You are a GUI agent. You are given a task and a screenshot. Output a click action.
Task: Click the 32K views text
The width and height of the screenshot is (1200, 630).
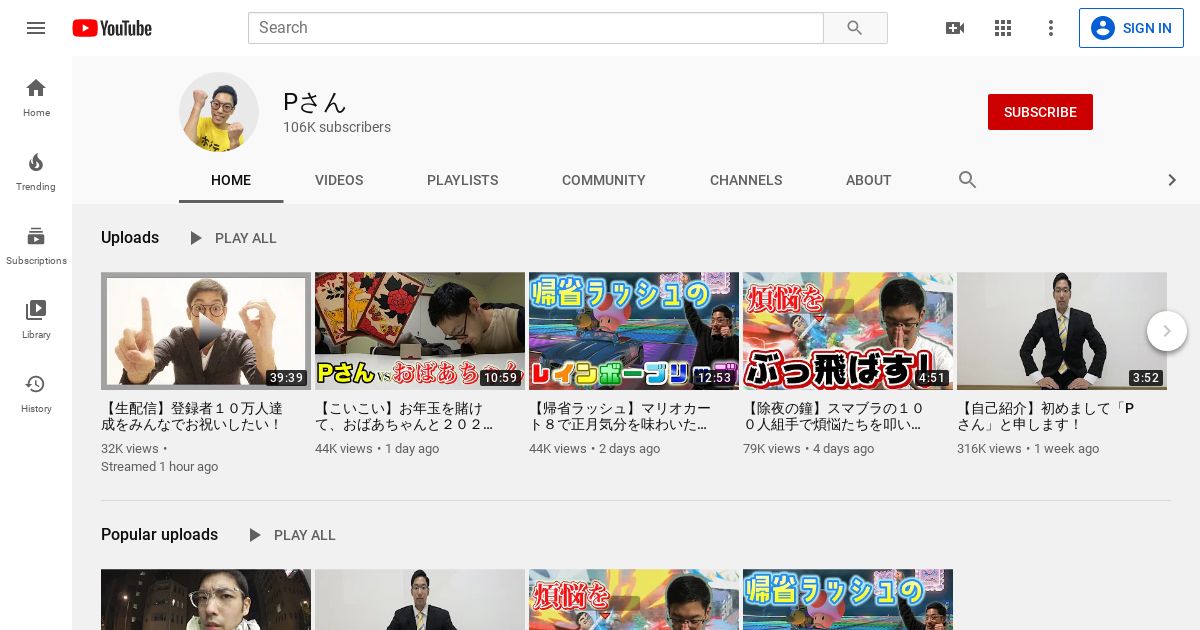[x=130, y=449]
